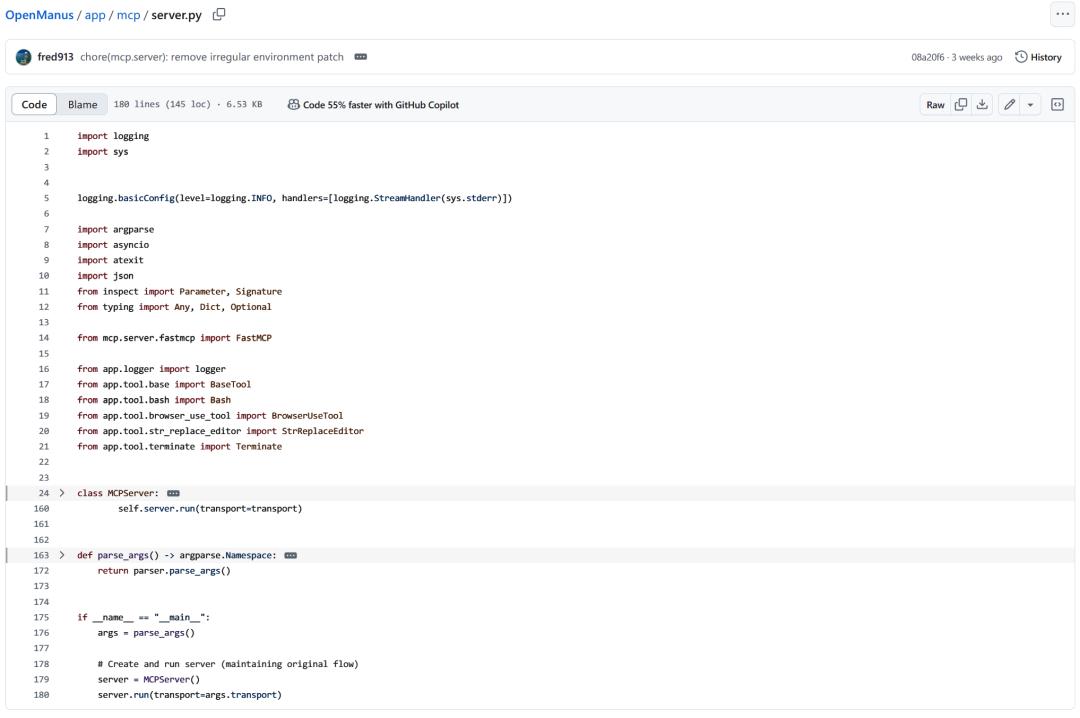
Task: Open the mcp folder breadcrumb
Action: (128, 15)
